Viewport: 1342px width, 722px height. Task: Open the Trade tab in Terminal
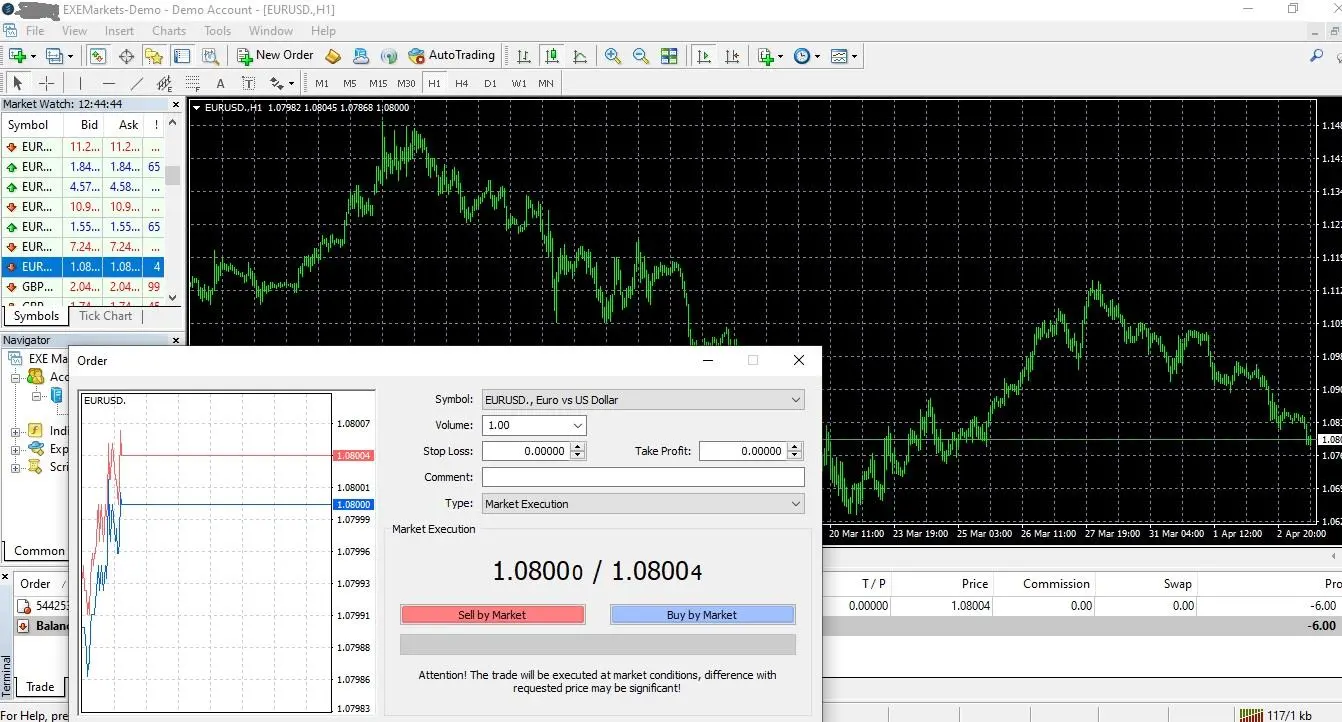click(40, 686)
